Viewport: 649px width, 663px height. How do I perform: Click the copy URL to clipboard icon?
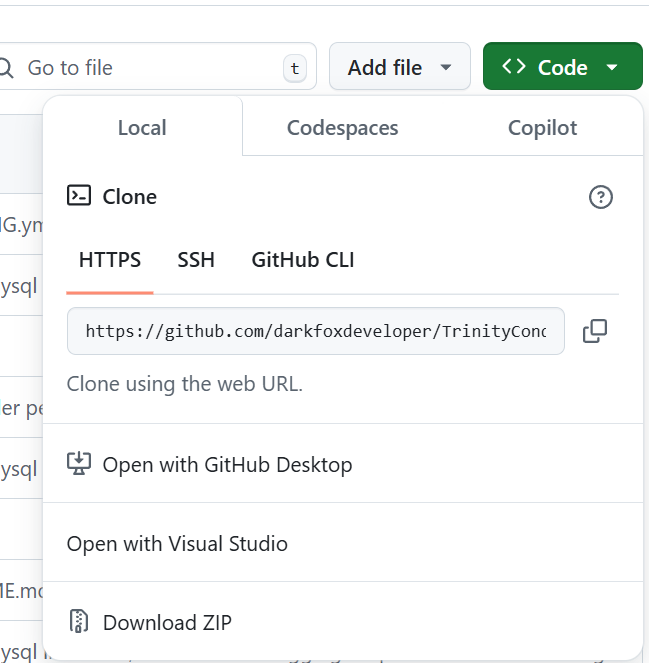click(x=595, y=331)
